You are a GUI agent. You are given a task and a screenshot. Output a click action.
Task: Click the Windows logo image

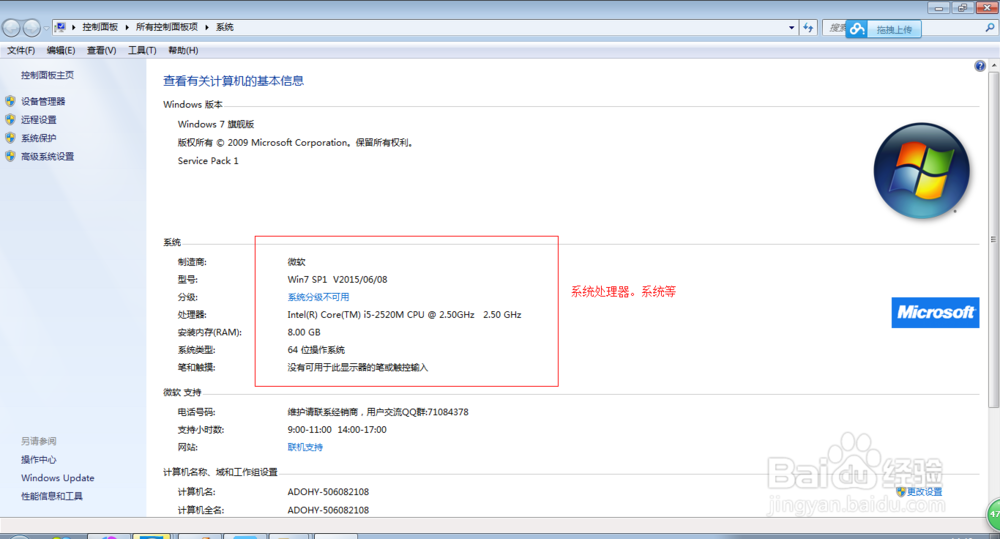(x=922, y=171)
